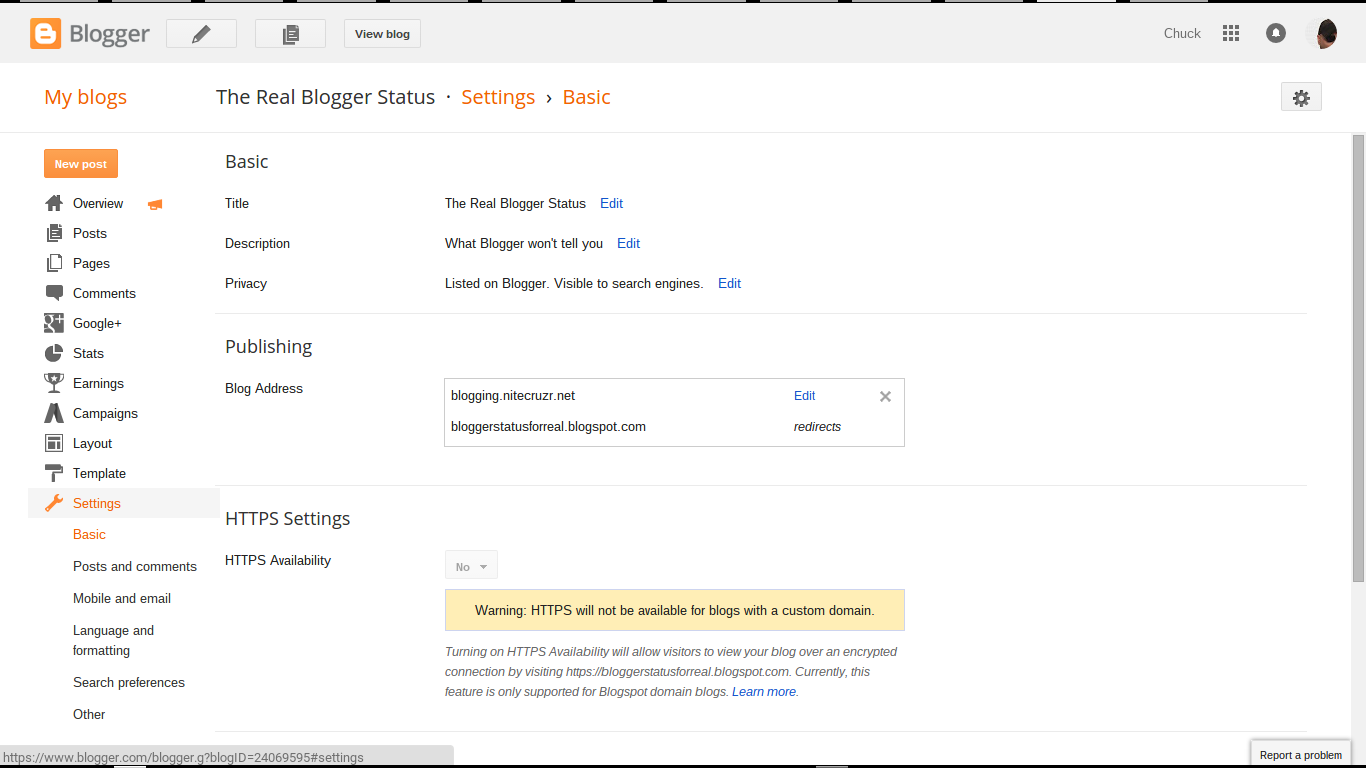Click the Blogger logo icon

coord(46,34)
